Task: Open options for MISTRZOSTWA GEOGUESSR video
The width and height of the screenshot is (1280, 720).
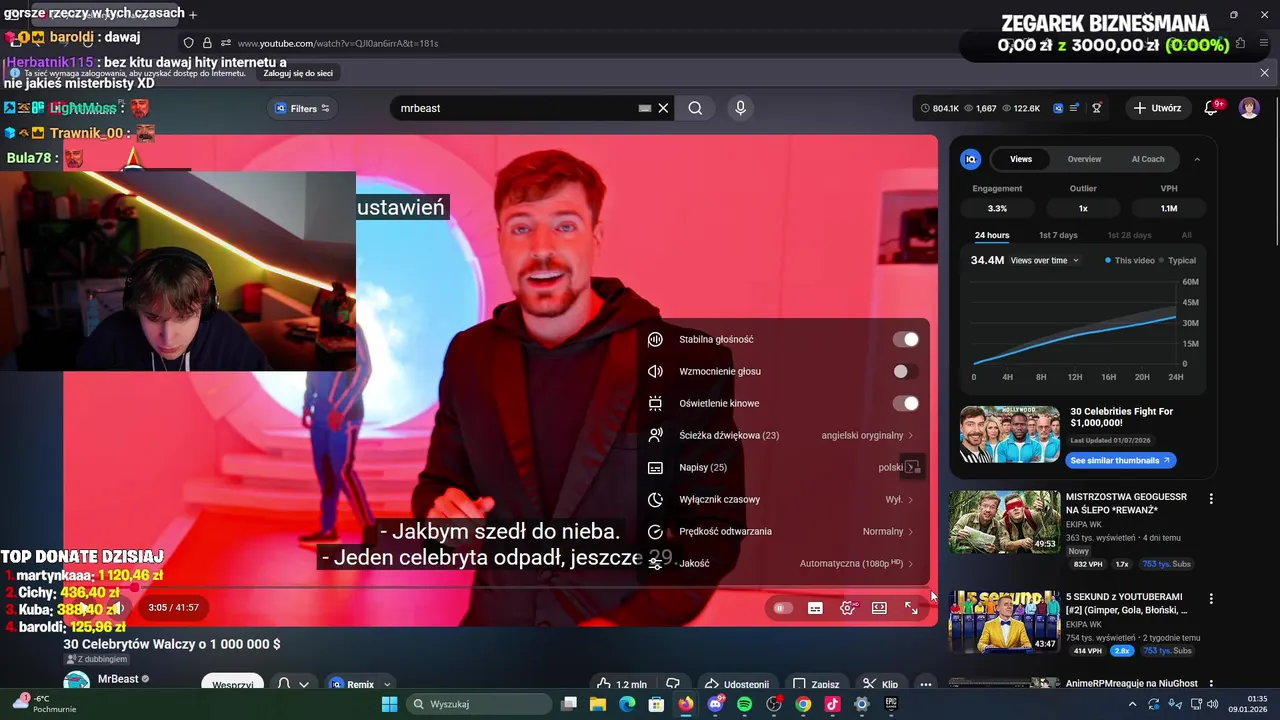Action: 1211,498
